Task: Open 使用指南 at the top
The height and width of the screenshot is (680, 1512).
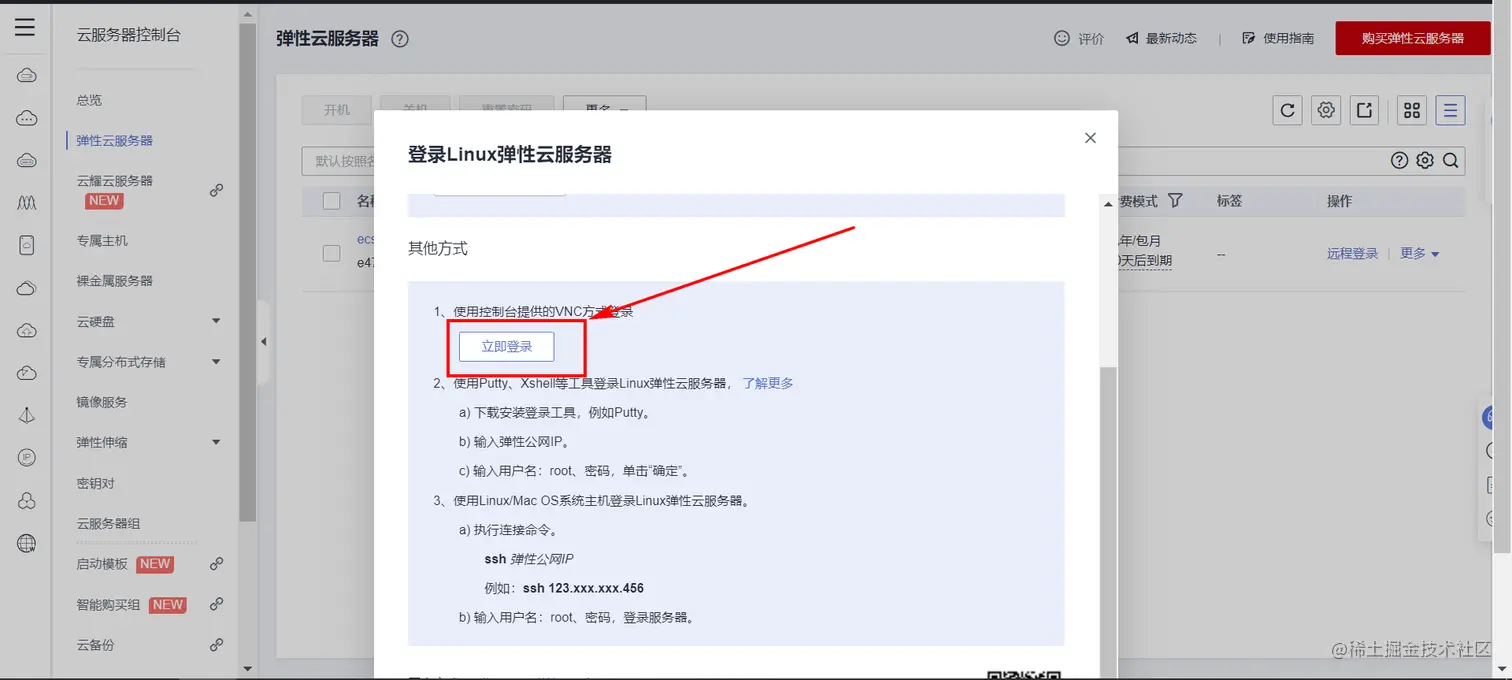Action: pos(1278,38)
